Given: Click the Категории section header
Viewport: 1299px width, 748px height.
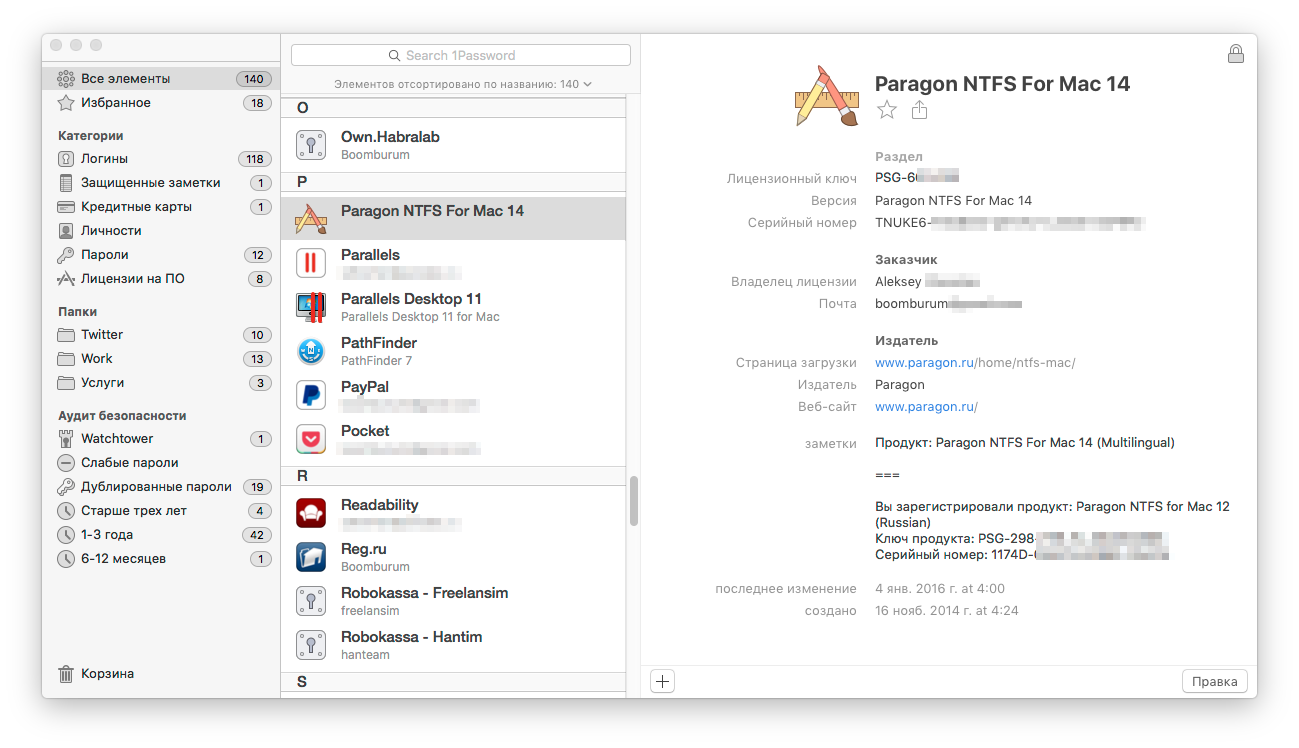Looking at the screenshot, I should click(90, 136).
